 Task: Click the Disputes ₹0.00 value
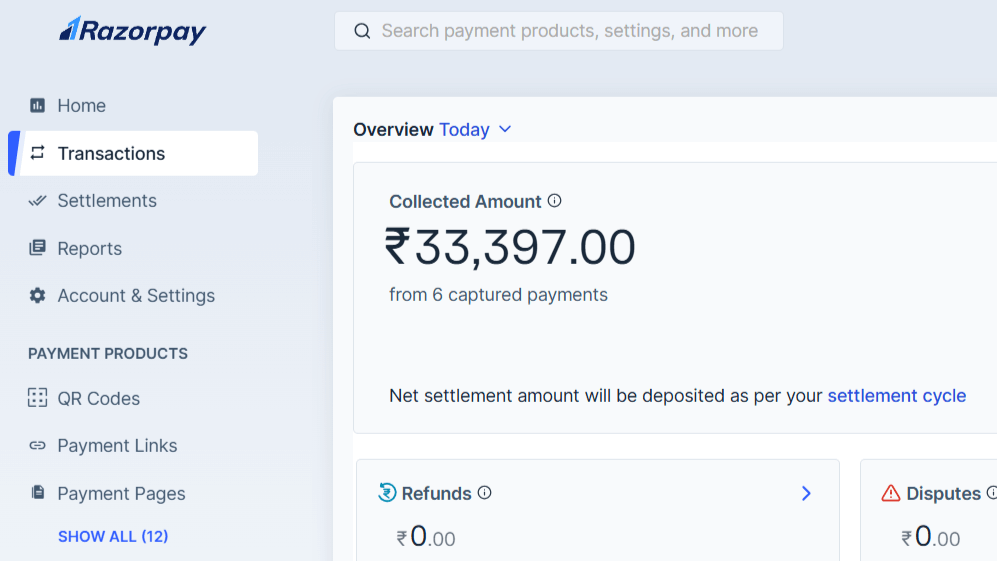[x=931, y=537]
